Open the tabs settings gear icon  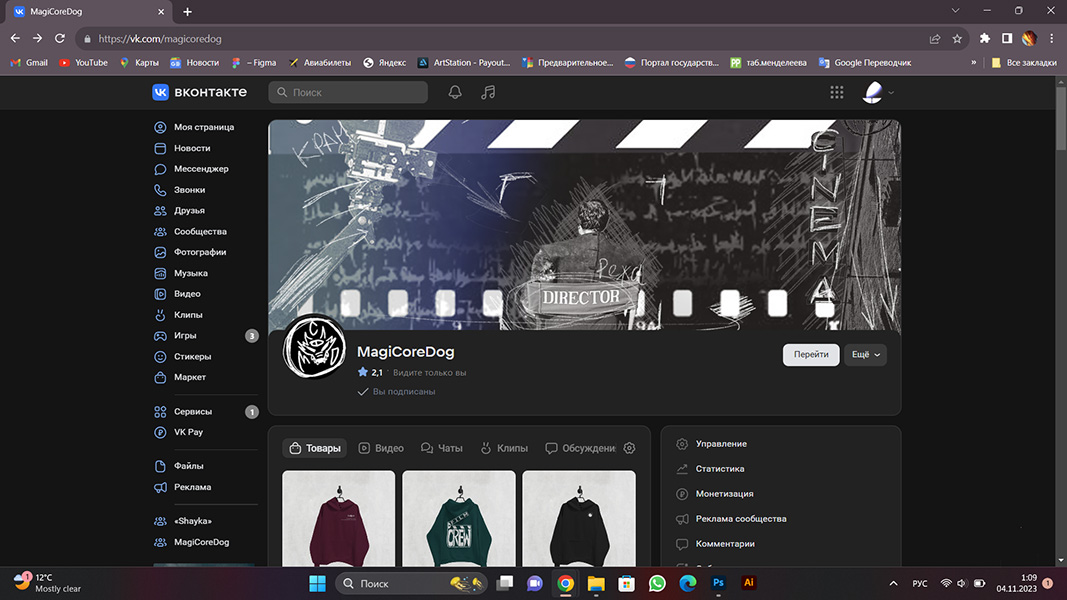point(629,448)
